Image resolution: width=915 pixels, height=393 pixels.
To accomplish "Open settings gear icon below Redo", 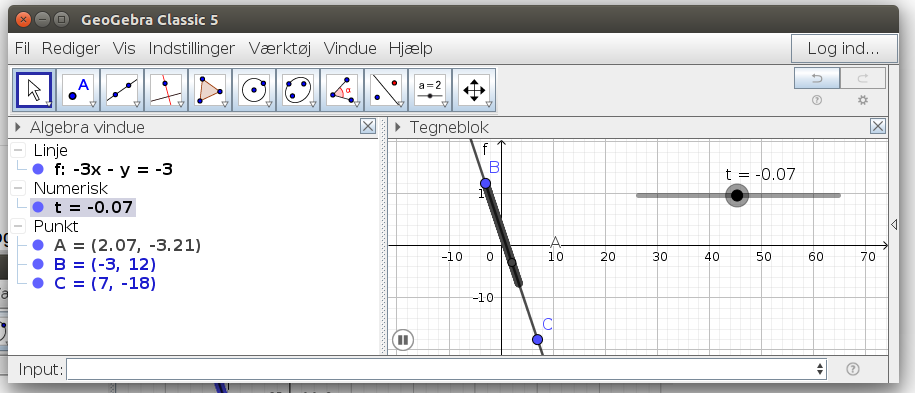I will pos(863,100).
